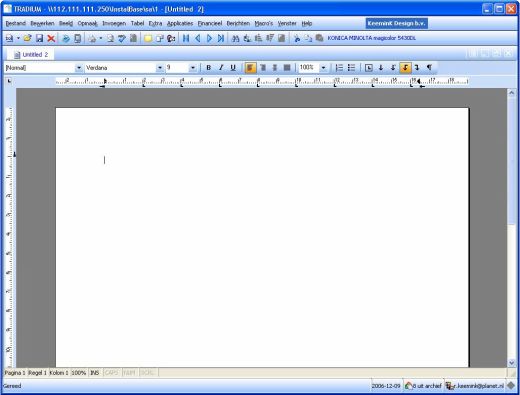Click the binoculars find icon

tap(235, 38)
